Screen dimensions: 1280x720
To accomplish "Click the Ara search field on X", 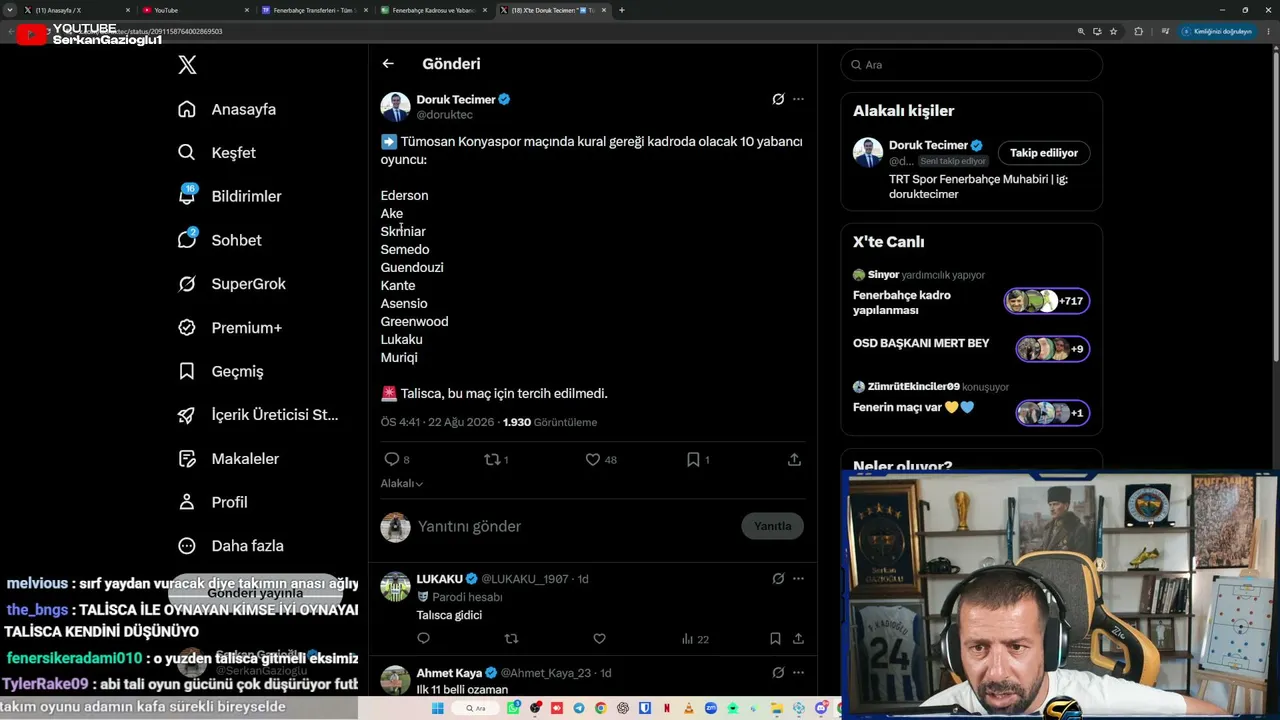I will 971,65.
